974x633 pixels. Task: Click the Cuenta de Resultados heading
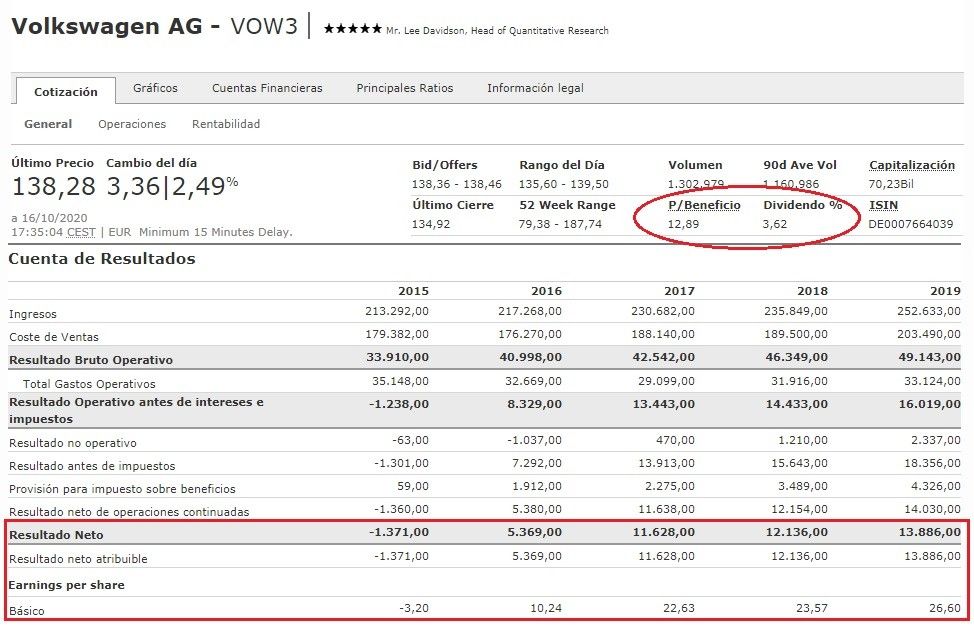102,258
